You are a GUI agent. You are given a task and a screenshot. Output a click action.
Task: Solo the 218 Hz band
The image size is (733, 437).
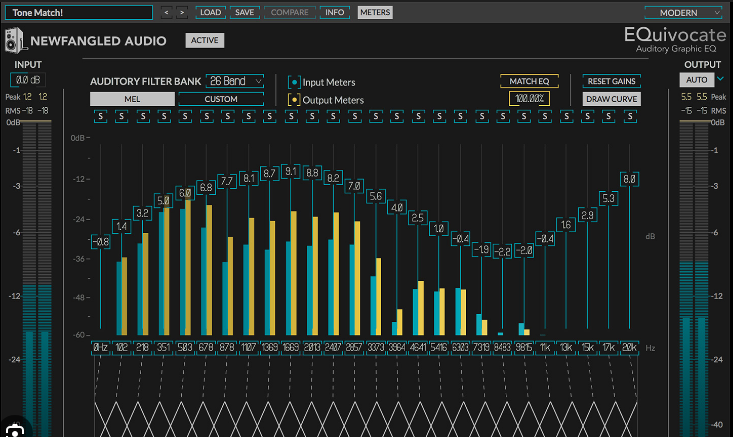point(143,116)
